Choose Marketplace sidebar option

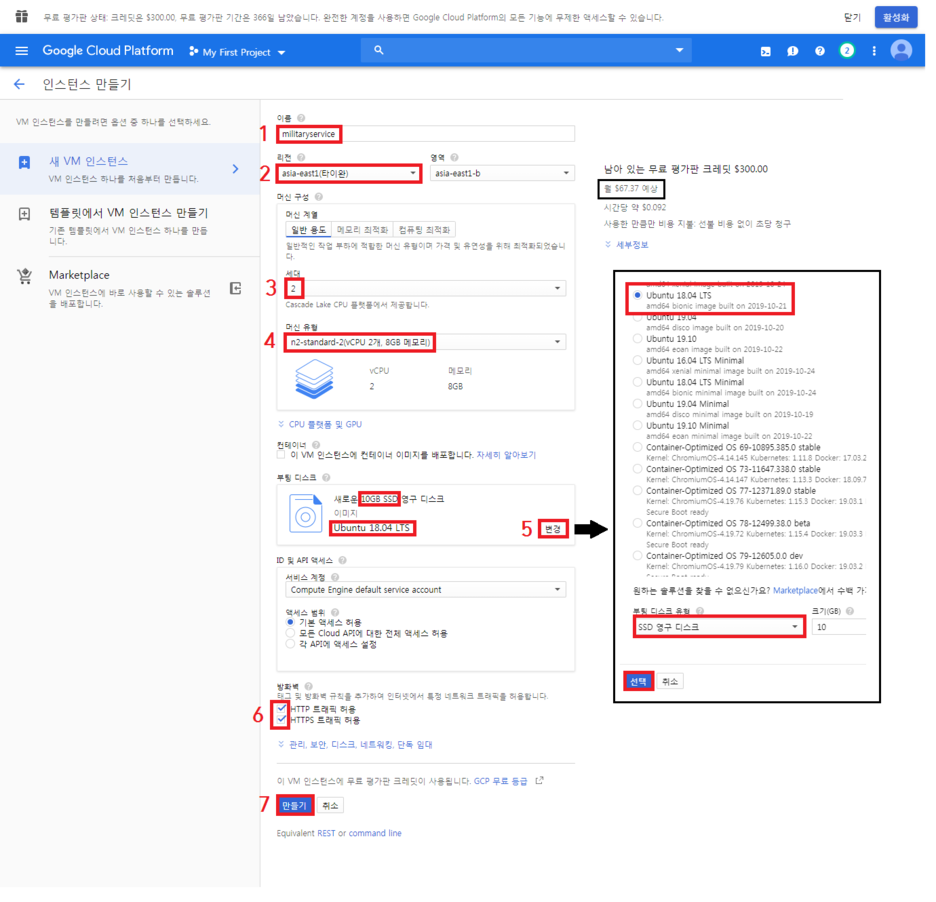point(131,292)
